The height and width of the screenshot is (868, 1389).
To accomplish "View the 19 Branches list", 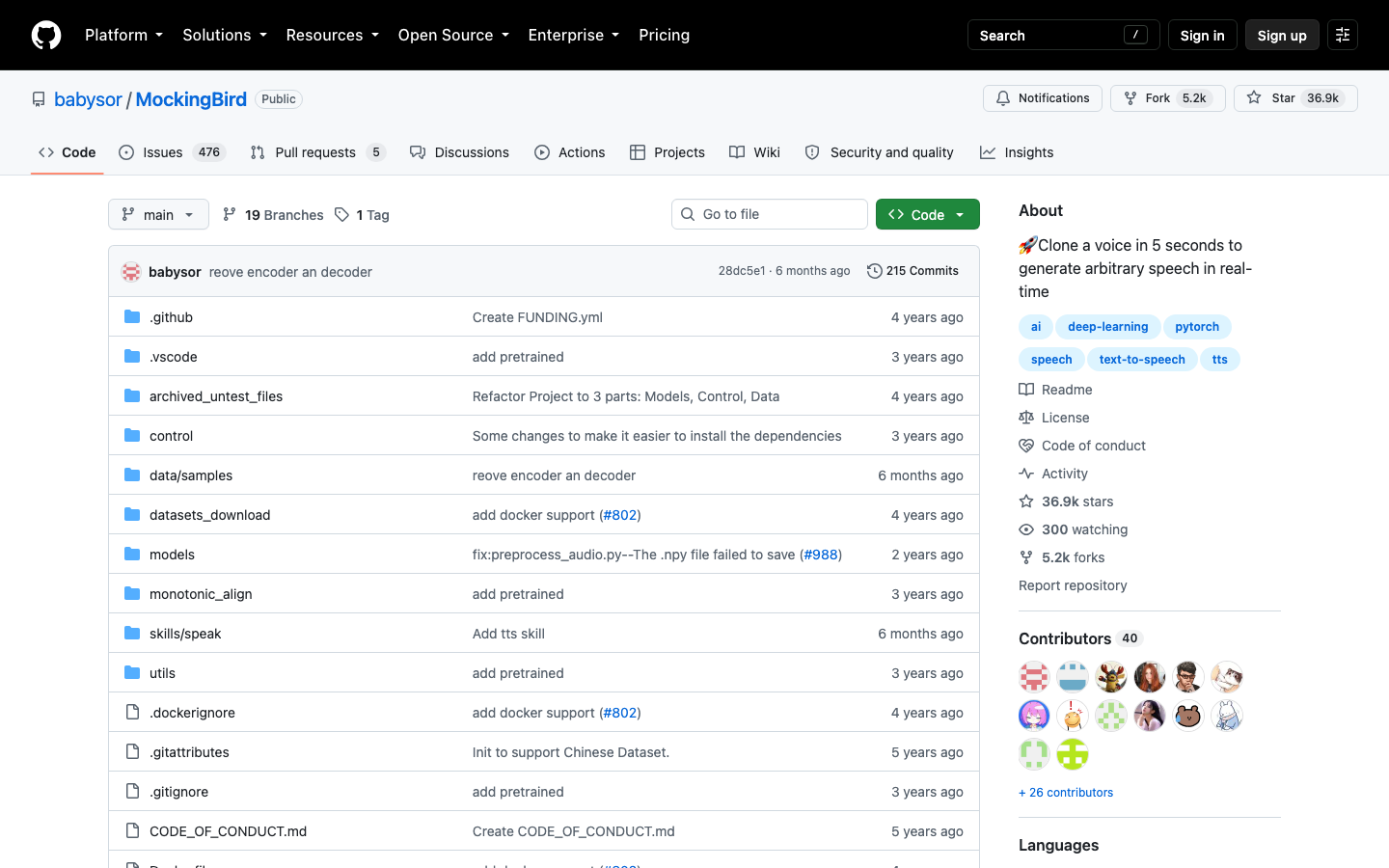I will [273, 215].
